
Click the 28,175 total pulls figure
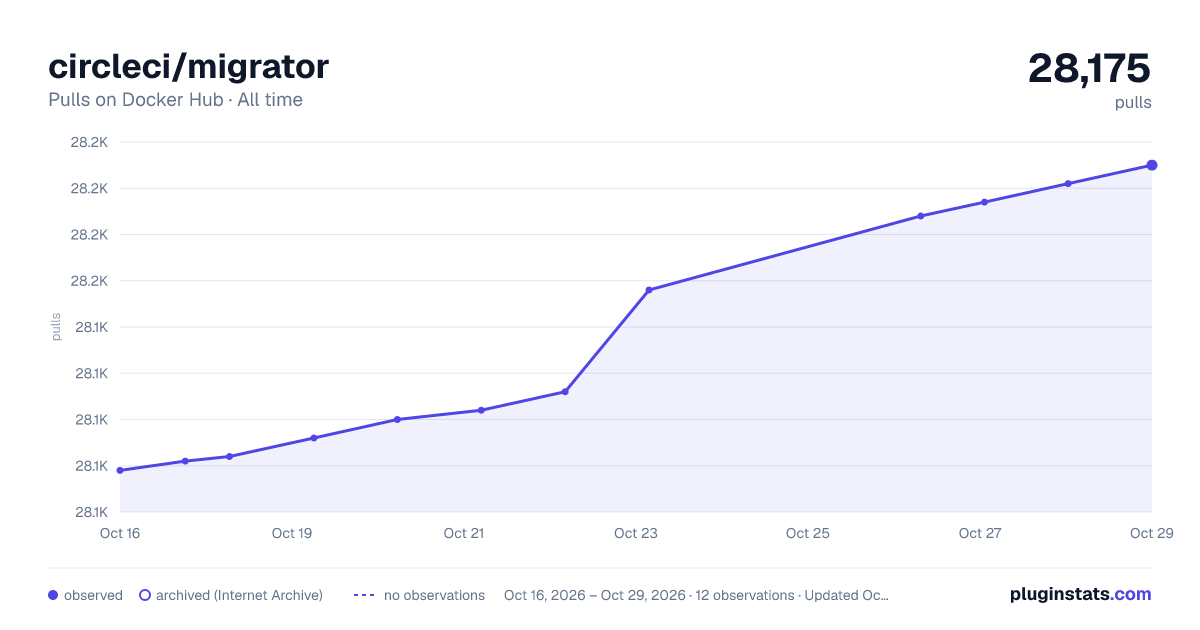tap(1089, 68)
